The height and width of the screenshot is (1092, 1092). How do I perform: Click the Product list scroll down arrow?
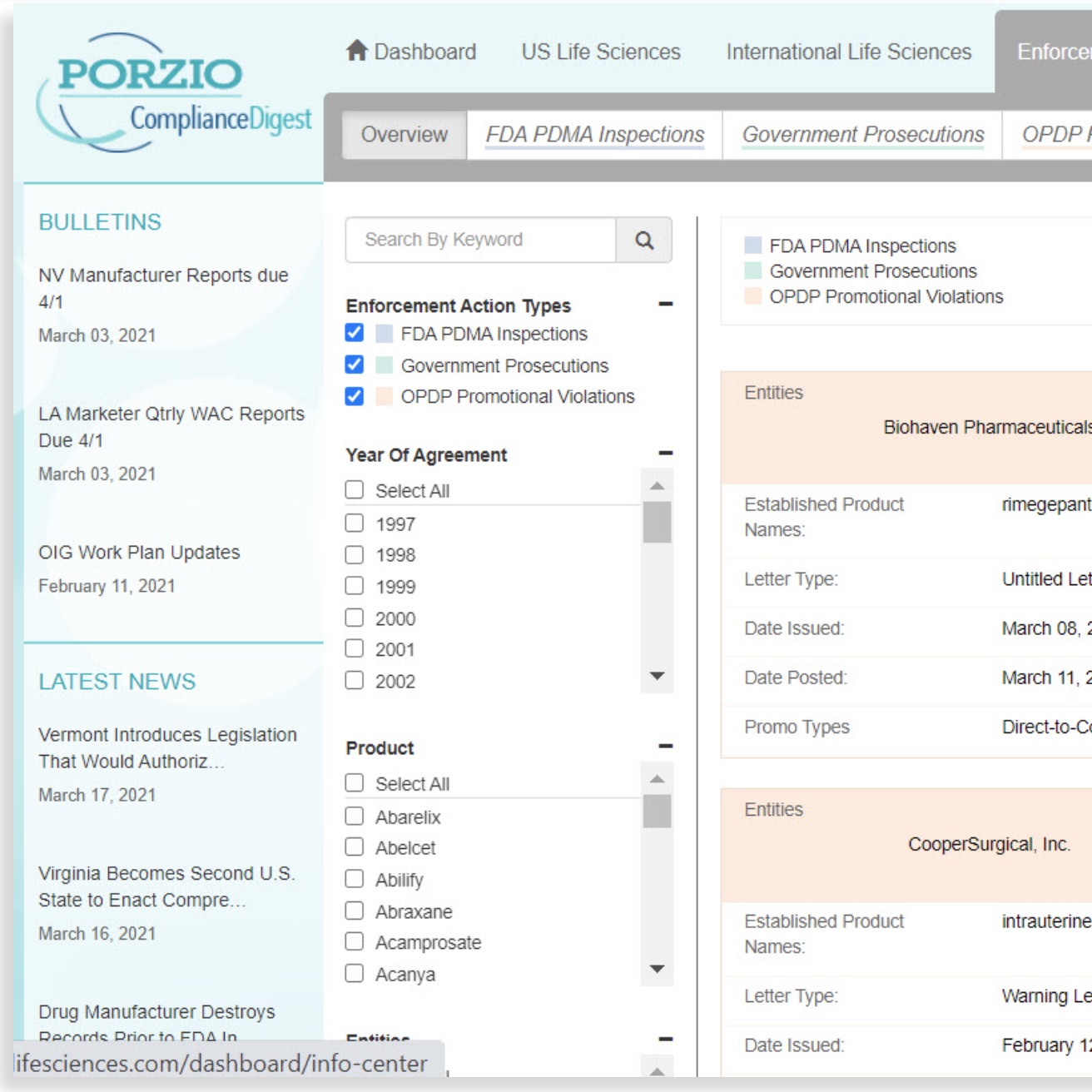(x=657, y=969)
